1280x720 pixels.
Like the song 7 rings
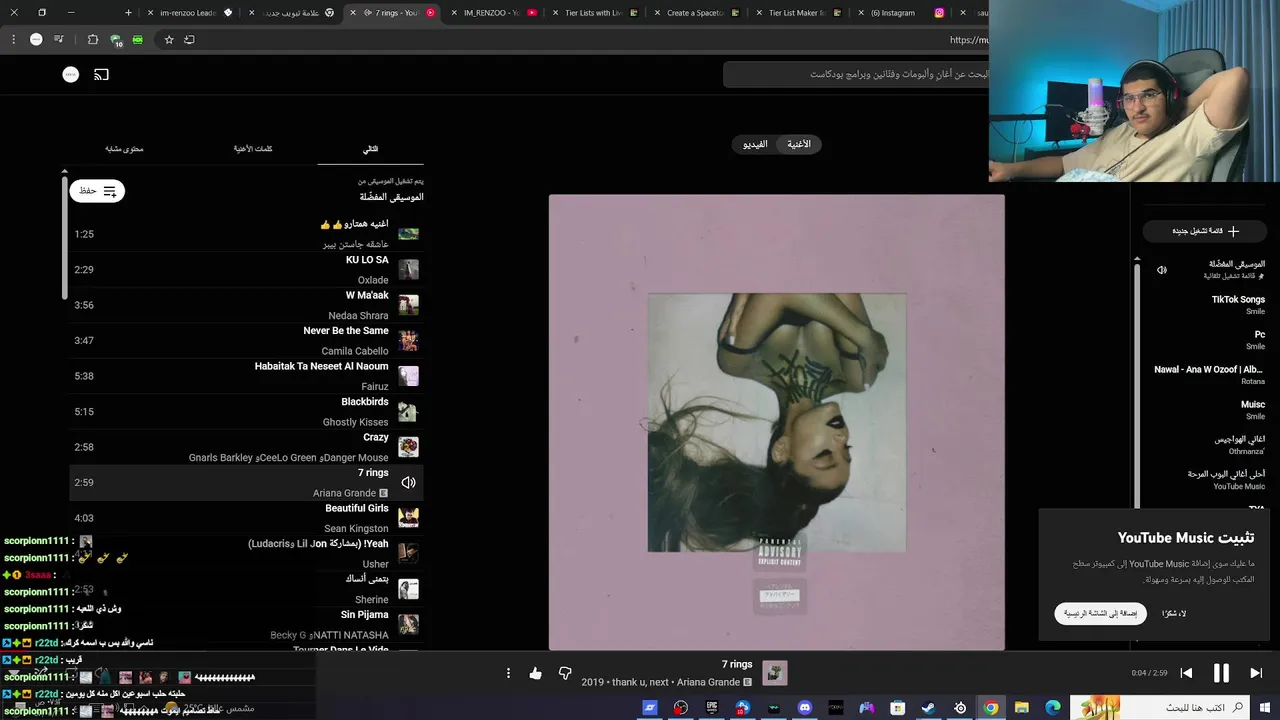coord(535,673)
